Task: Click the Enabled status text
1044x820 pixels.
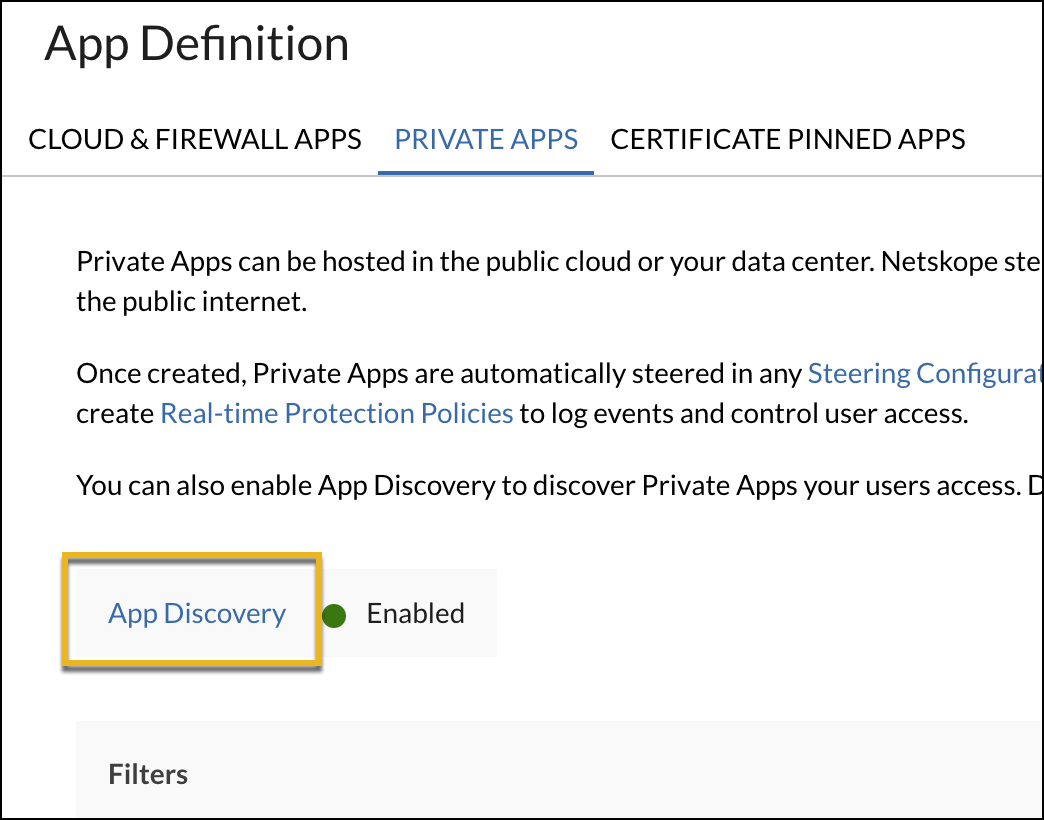Action: point(415,613)
